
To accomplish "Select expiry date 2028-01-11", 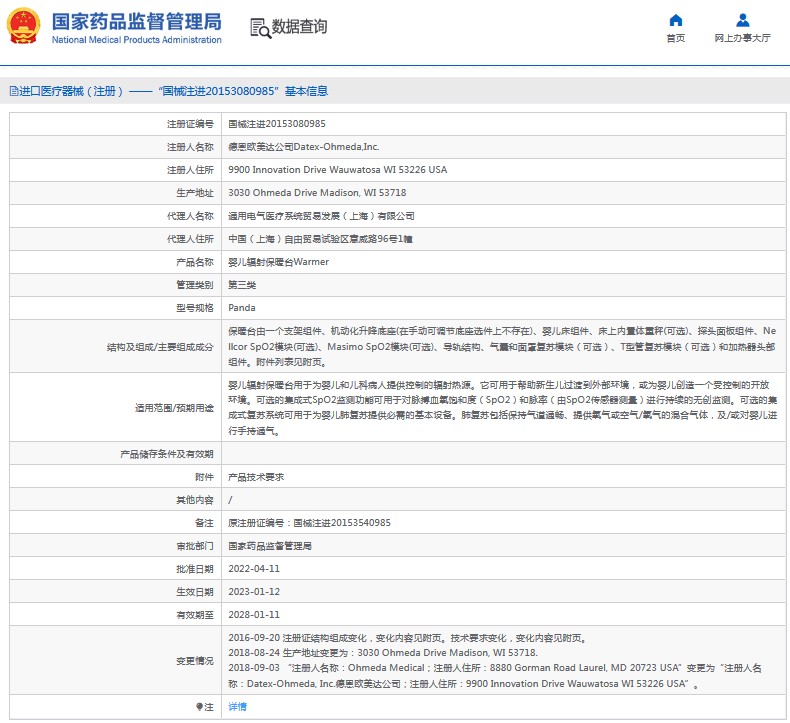I will pos(254,615).
